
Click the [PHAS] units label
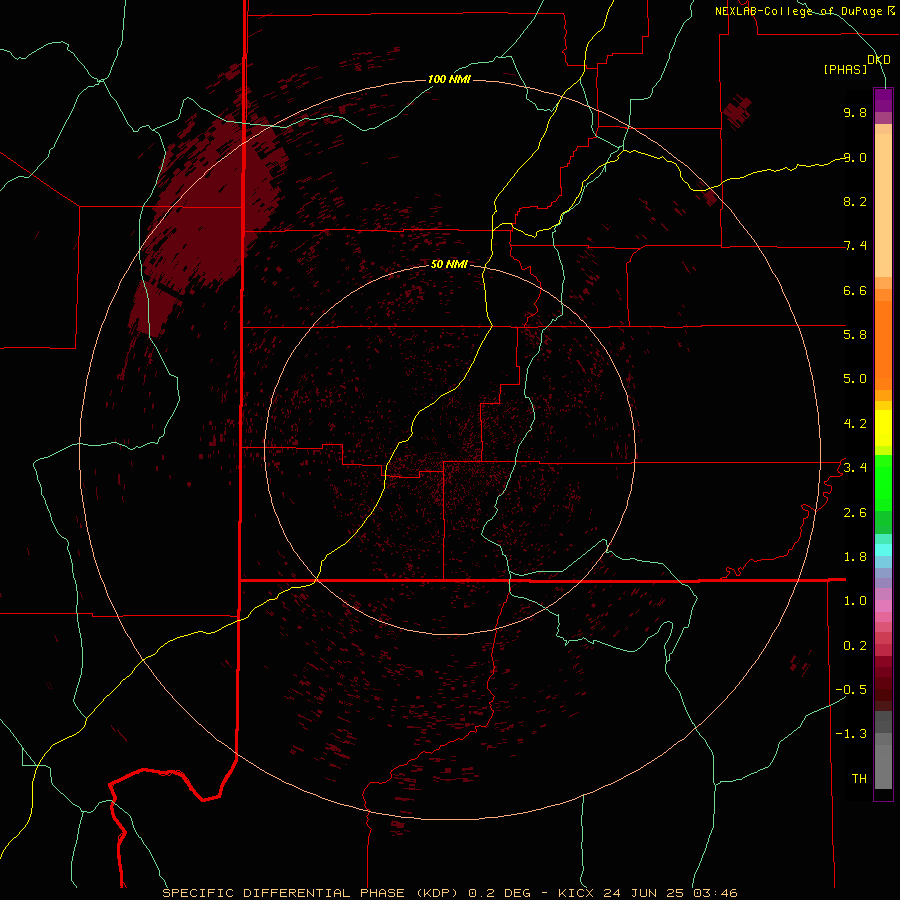tap(845, 70)
